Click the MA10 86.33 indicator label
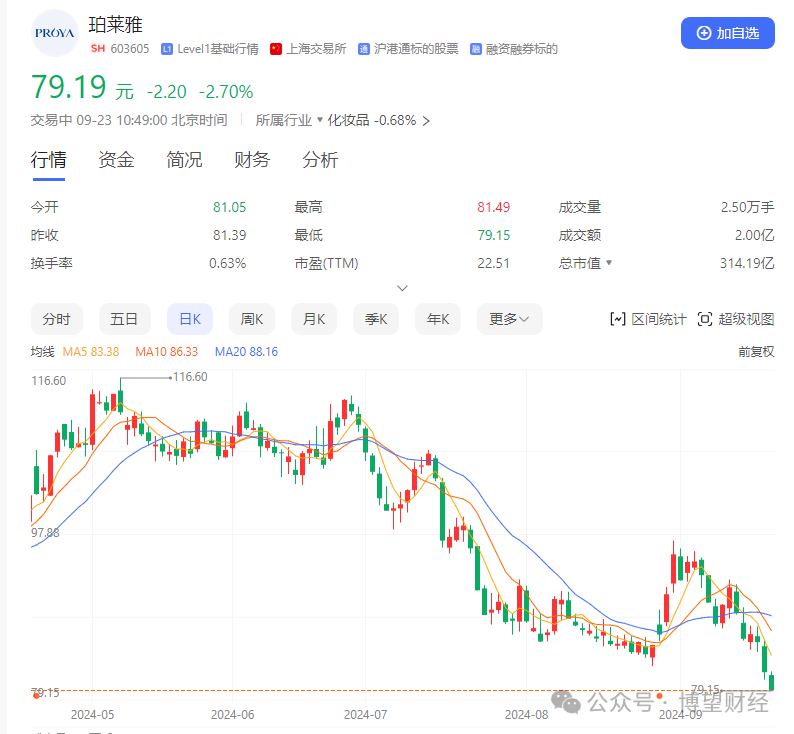This screenshot has width=794, height=734. point(167,352)
